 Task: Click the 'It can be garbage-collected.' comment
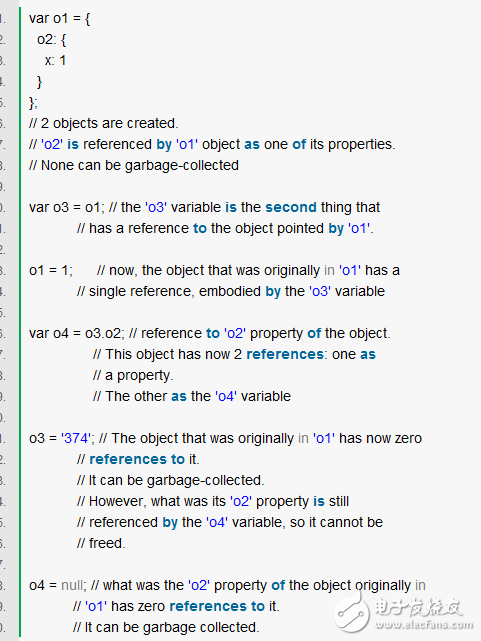pos(171,480)
